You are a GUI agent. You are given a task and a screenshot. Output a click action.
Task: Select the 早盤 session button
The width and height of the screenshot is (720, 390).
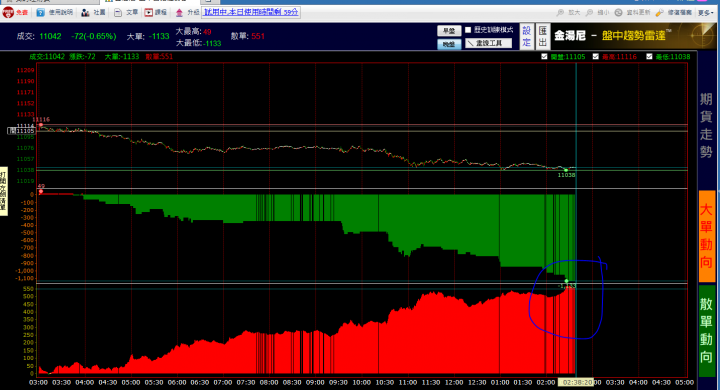click(x=449, y=31)
